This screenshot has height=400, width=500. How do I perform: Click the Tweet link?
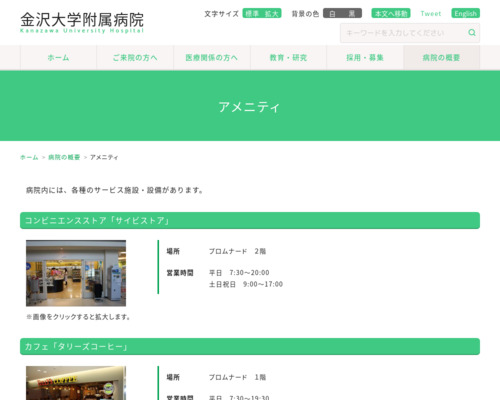pos(431,14)
